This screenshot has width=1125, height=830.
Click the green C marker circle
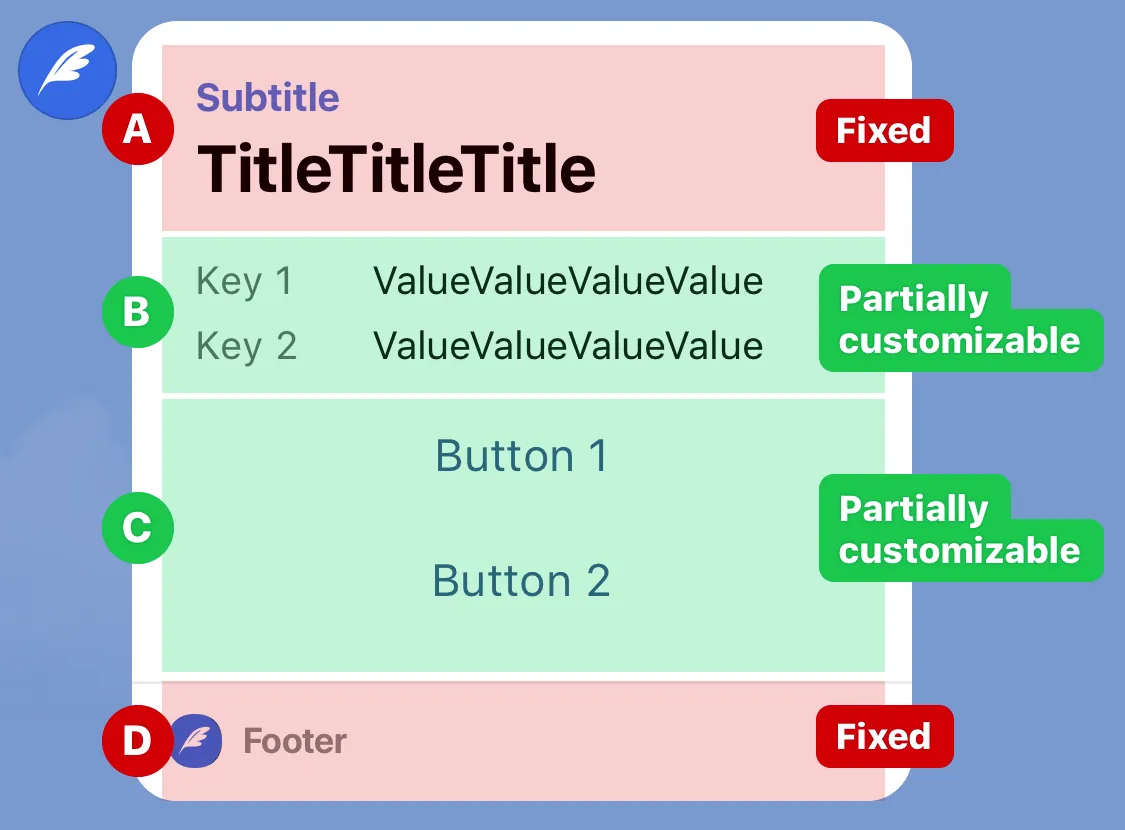pyautogui.click(x=138, y=528)
